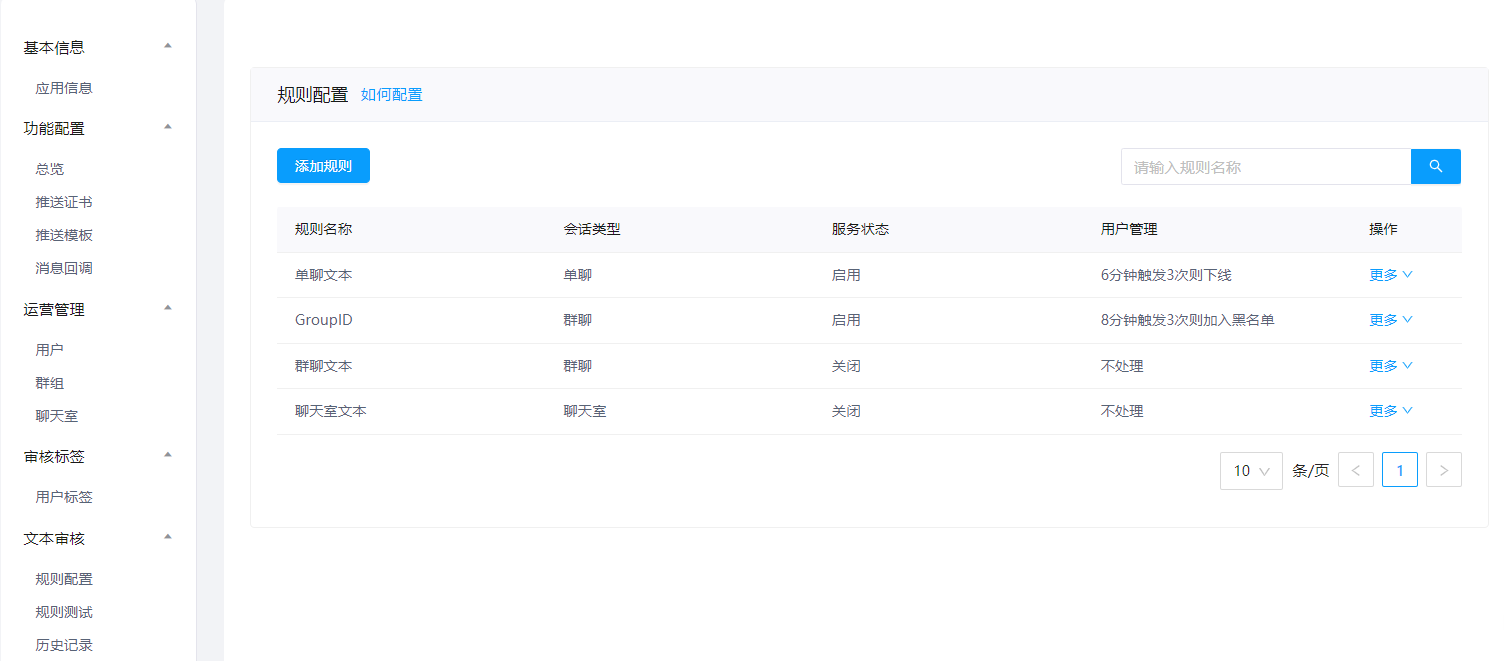Open 更多 dropdown for 单聊文本 rule
This screenshot has height=661, width=1504.
pyautogui.click(x=1390, y=275)
